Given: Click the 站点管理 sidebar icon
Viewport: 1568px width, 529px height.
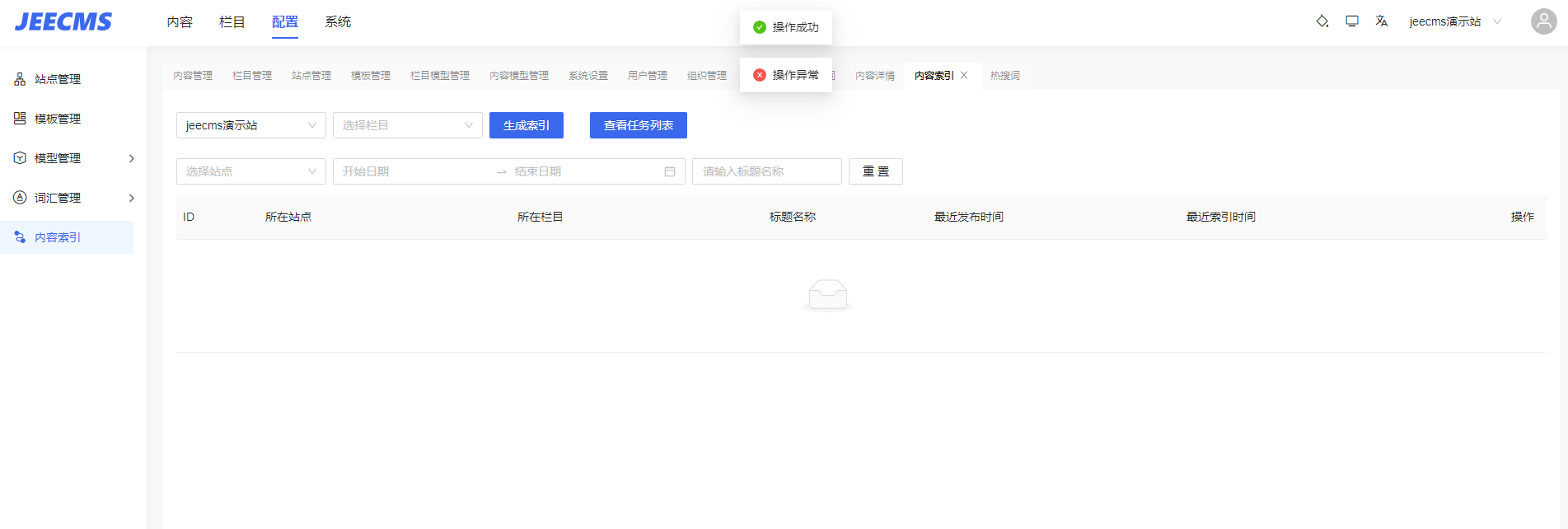Looking at the screenshot, I should pyautogui.click(x=20, y=79).
